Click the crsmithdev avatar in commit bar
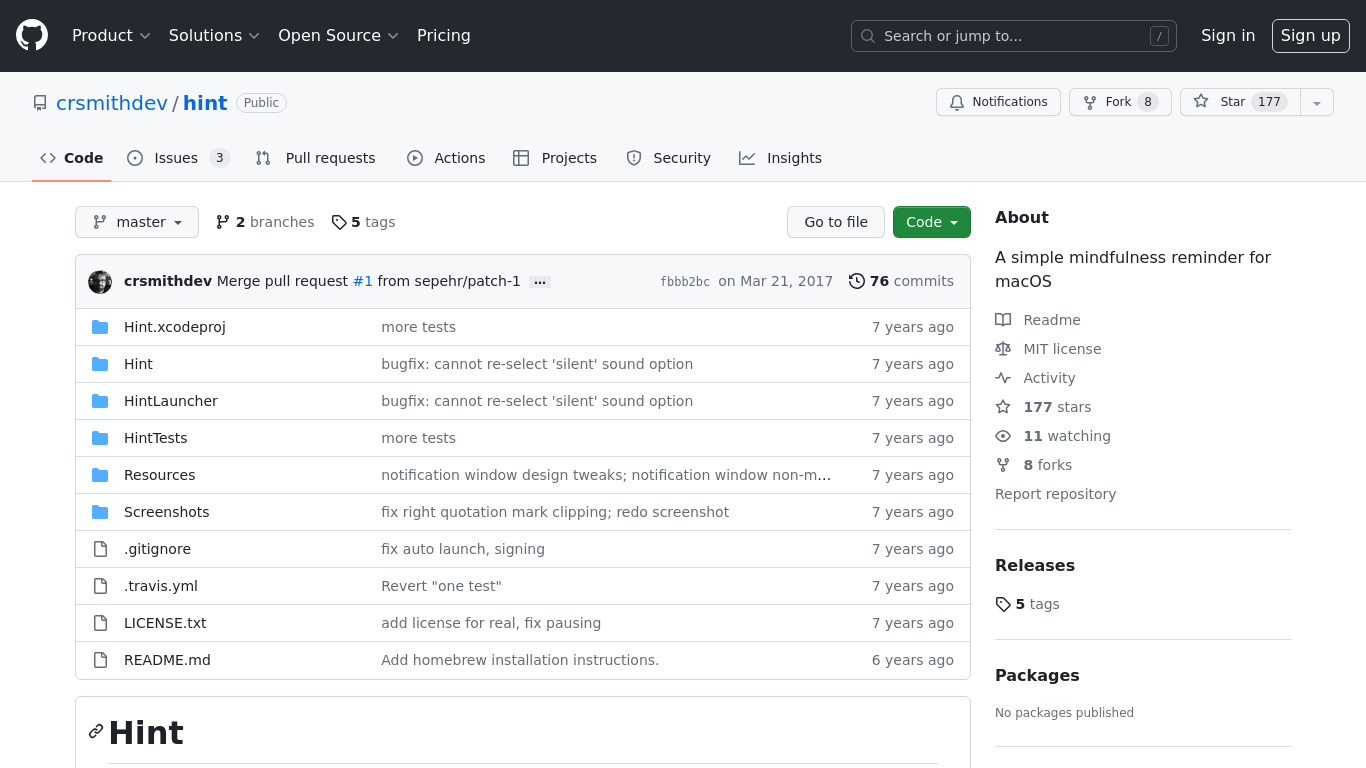 pos(100,282)
